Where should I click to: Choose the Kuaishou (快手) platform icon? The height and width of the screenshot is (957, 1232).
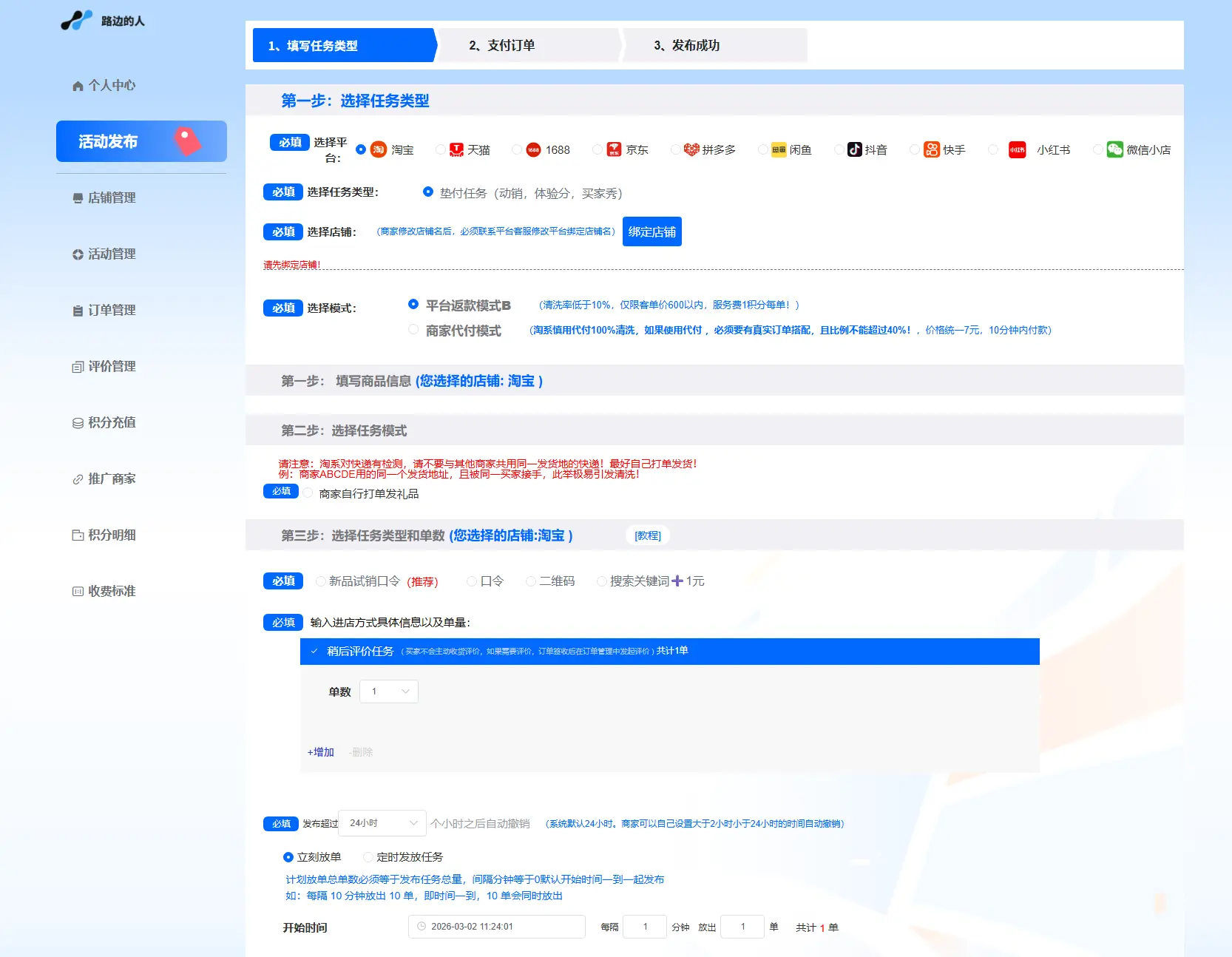pos(932,149)
